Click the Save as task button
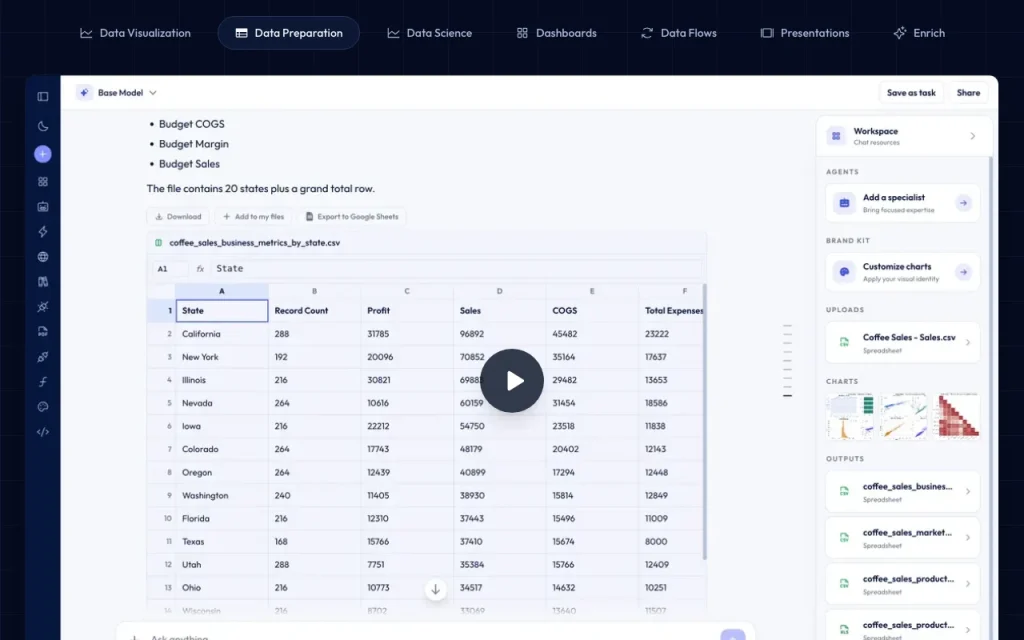The height and width of the screenshot is (640, 1024). click(911, 93)
